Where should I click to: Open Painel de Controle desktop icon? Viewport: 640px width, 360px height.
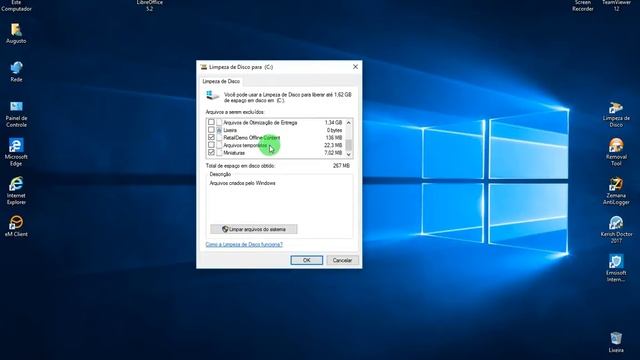tap(16, 114)
